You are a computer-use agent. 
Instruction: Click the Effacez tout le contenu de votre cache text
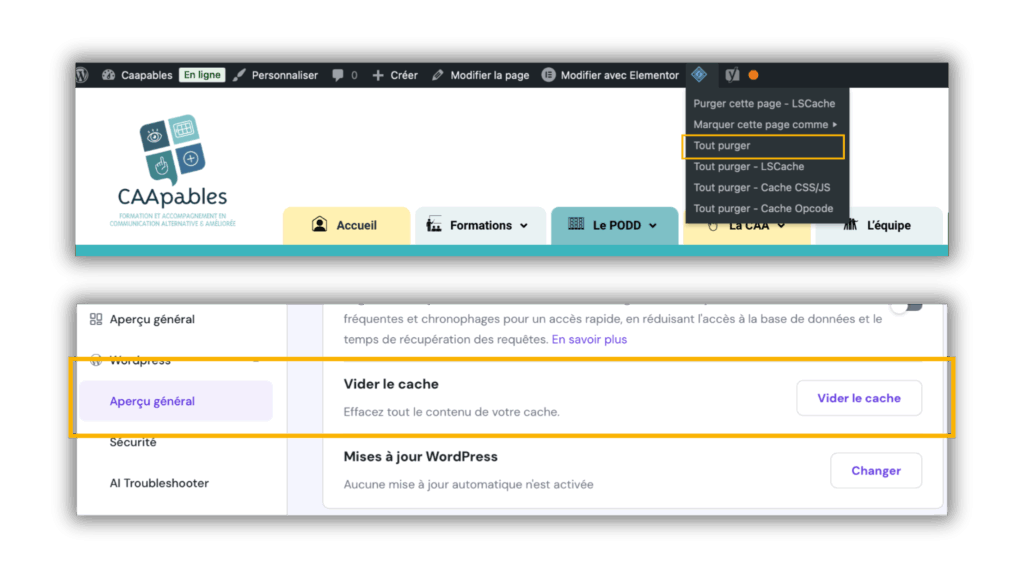pyautogui.click(x=451, y=412)
